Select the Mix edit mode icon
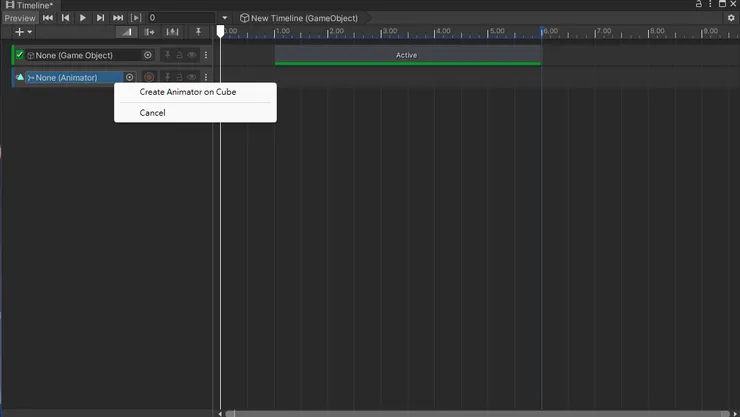Viewport: 740px width, 417px height. tap(126, 32)
